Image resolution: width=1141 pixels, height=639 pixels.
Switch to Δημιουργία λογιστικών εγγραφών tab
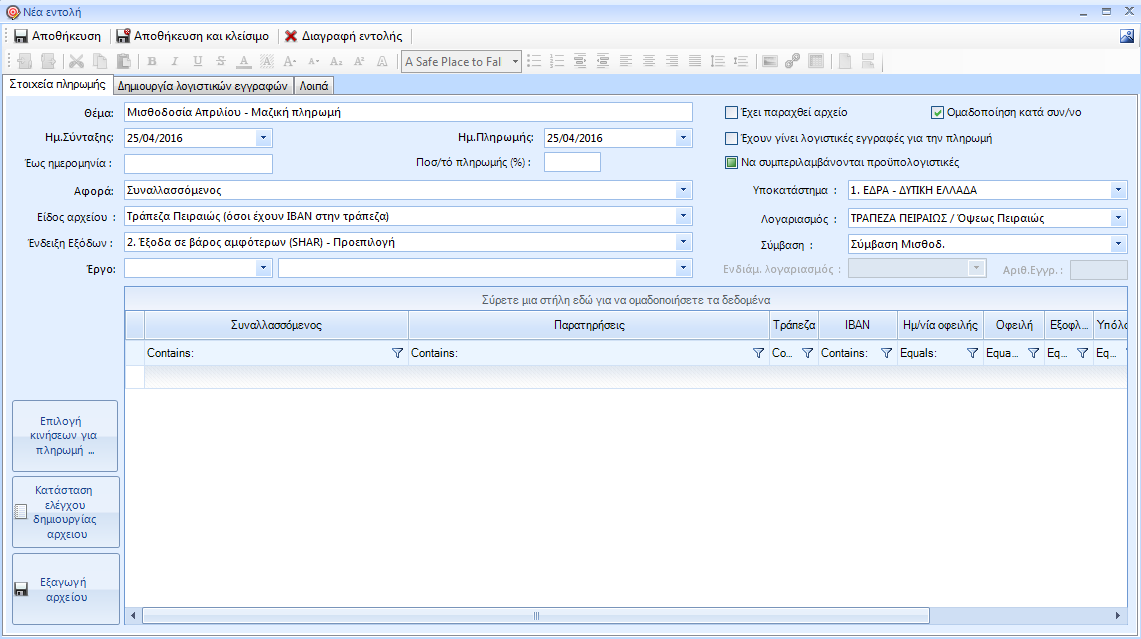[x=203, y=86]
